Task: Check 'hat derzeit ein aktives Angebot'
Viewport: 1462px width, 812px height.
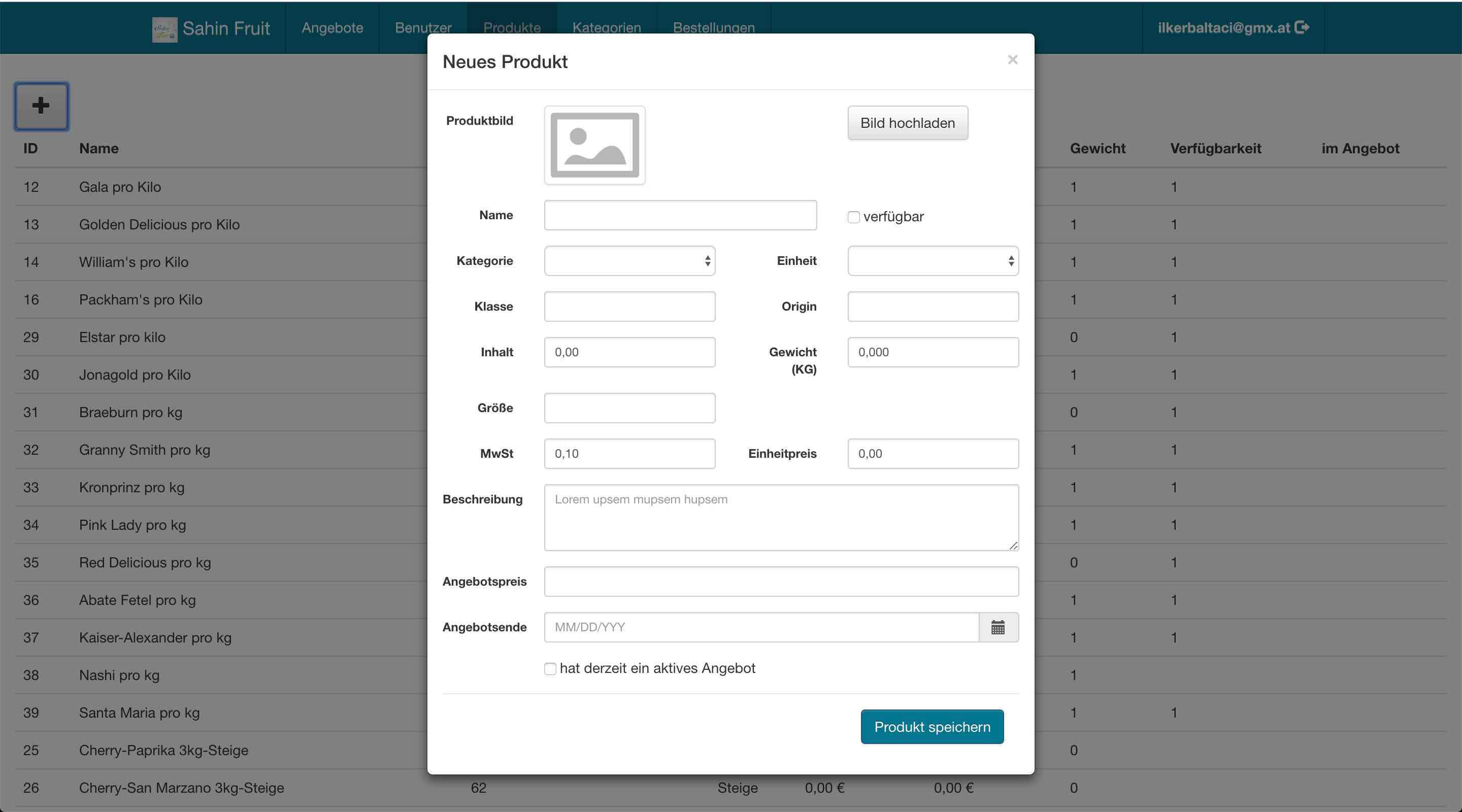Action: pyautogui.click(x=550, y=669)
